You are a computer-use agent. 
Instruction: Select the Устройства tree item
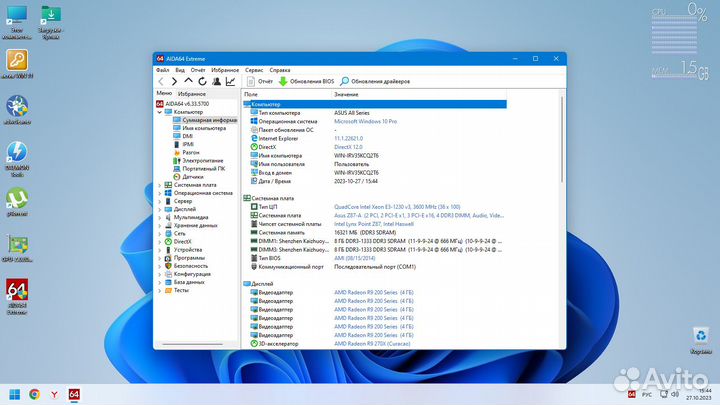click(184, 250)
